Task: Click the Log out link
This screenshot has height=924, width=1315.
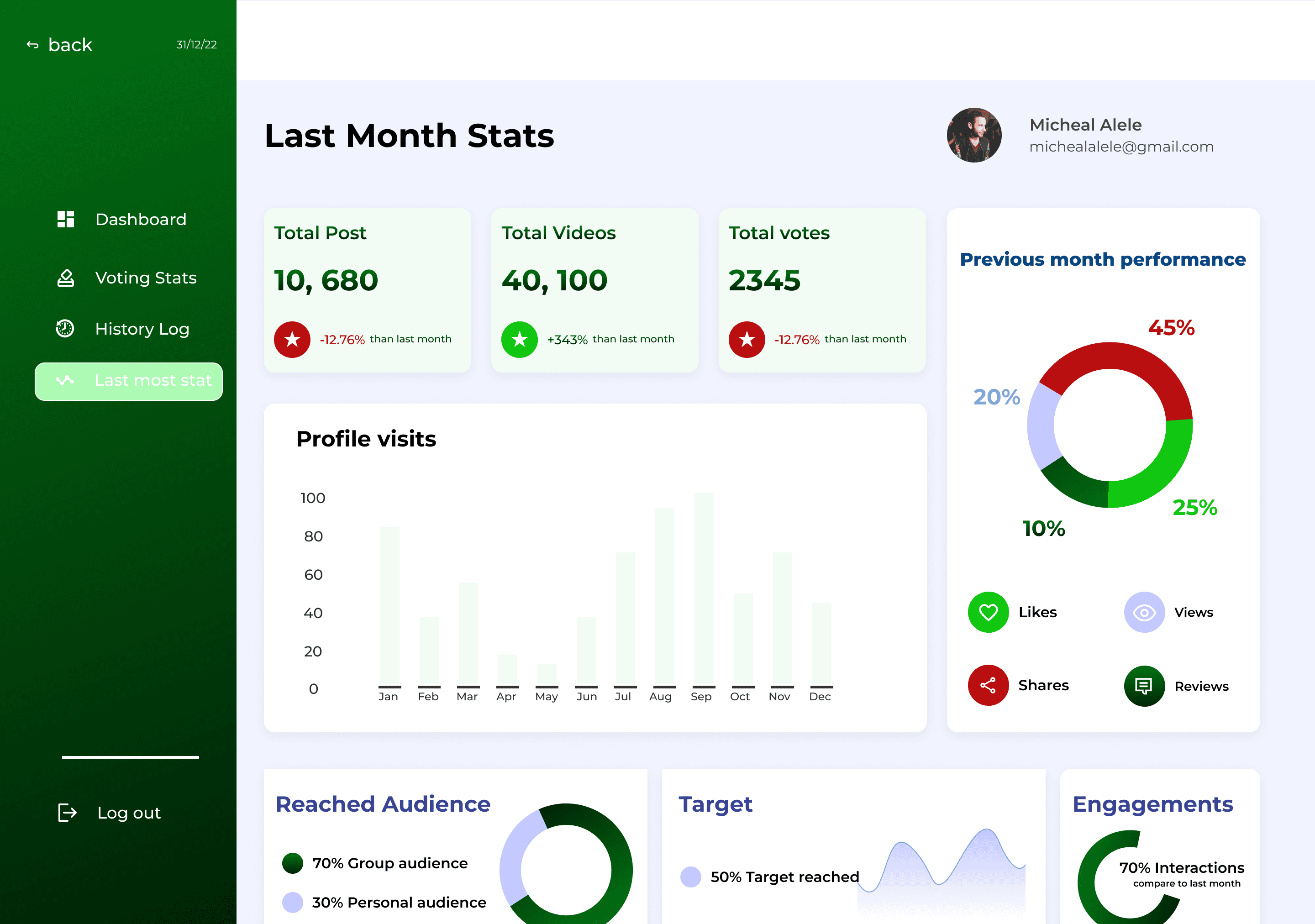Action: pyautogui.click(x=129, y=812)
